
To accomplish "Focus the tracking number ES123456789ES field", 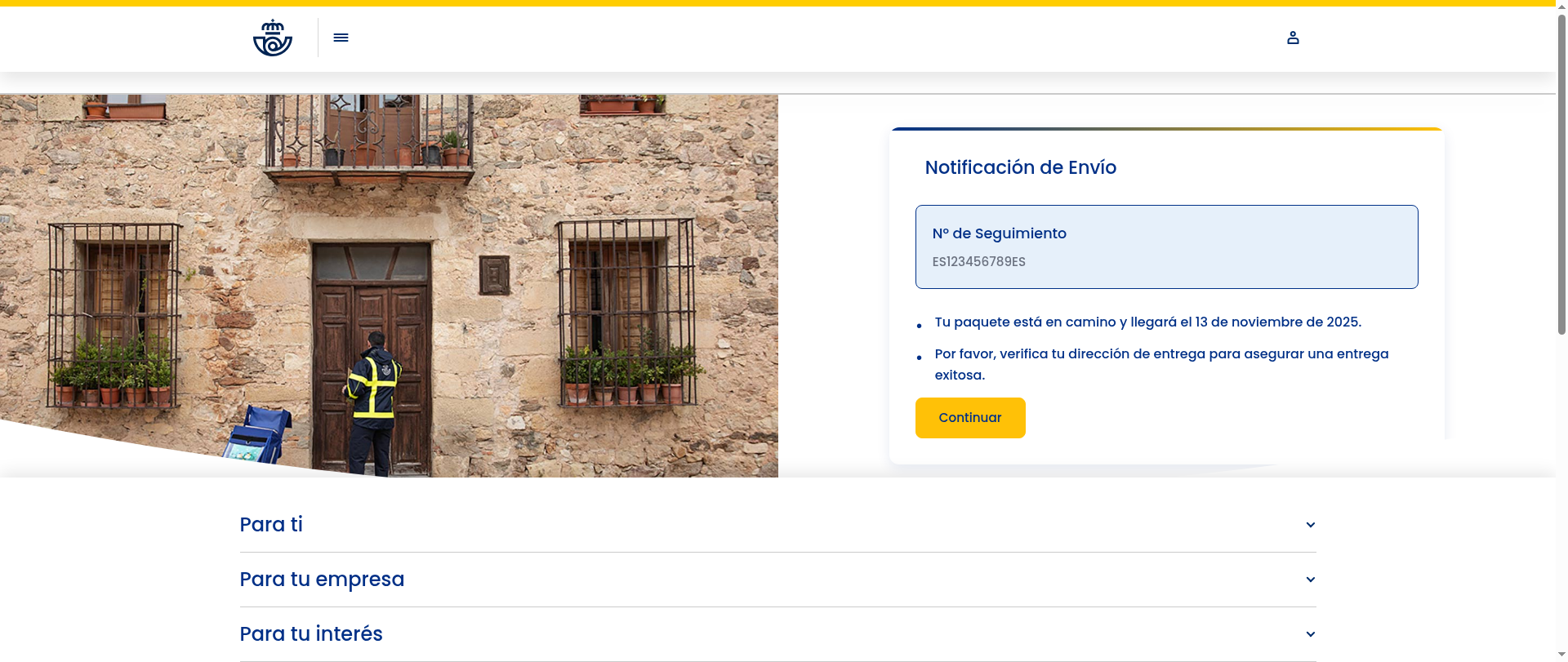I will pos(978,262).
